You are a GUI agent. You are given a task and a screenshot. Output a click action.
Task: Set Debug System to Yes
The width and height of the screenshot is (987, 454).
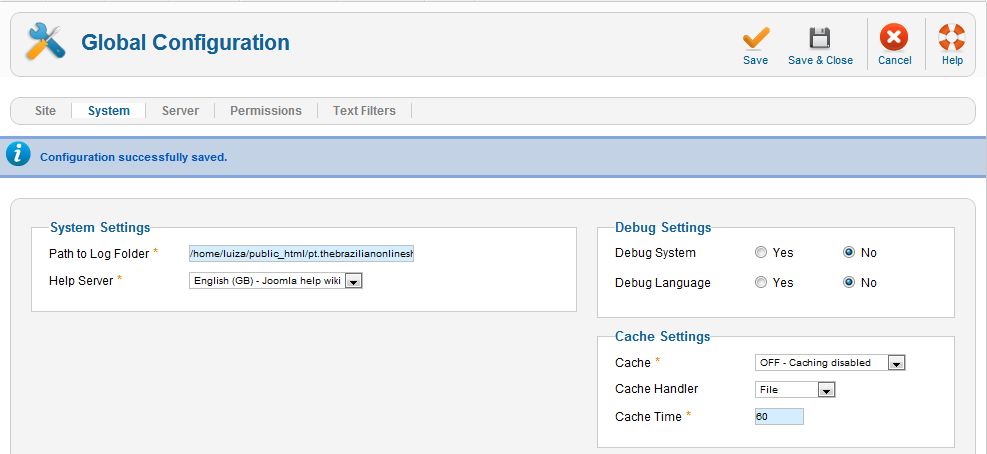pos(761,253)
